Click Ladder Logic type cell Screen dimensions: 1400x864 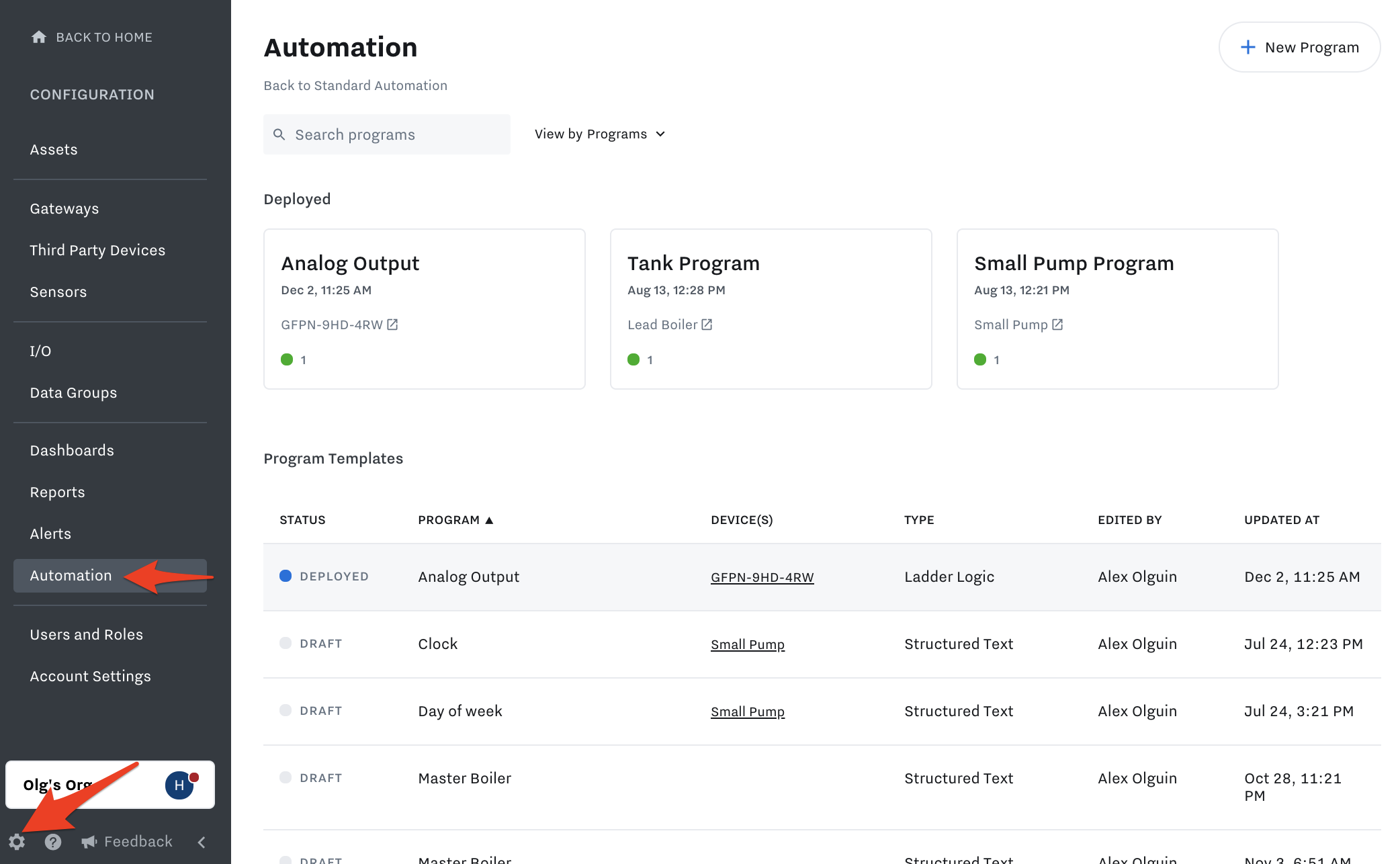pos(949,576)
